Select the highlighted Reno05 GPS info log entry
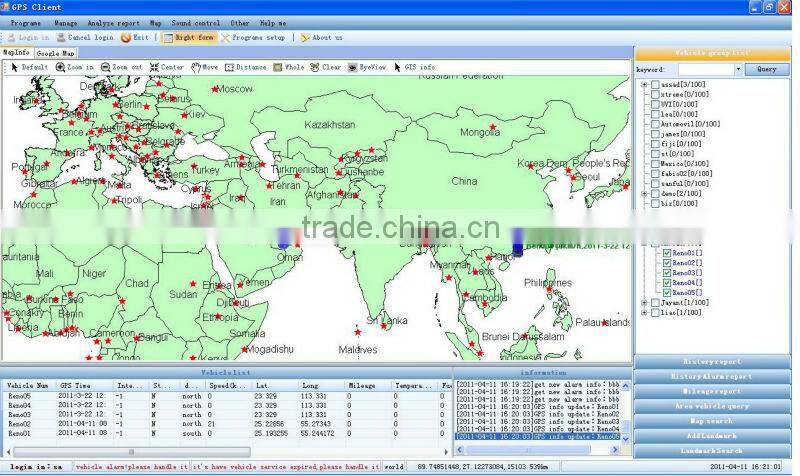 click(538, 437)
